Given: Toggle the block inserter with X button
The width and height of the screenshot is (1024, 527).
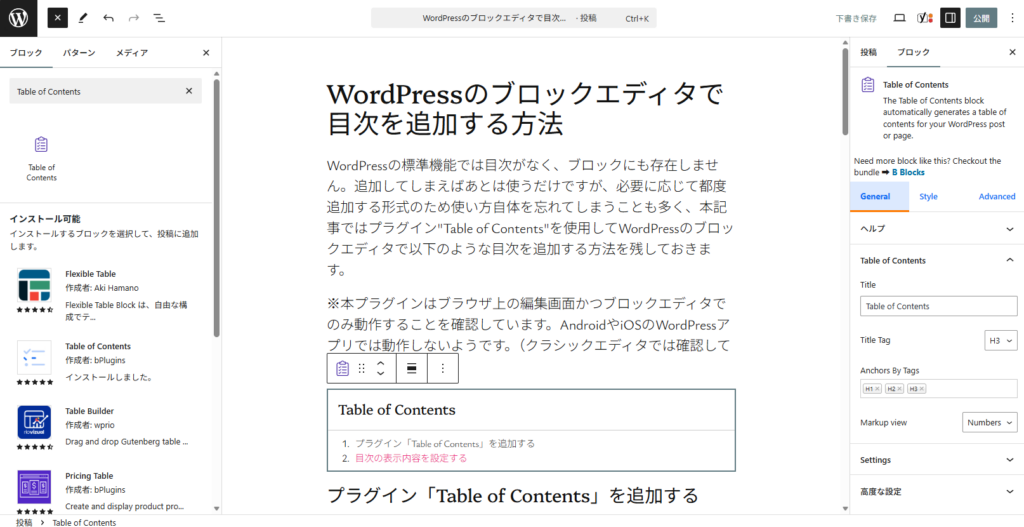Looking at the screenshot, I should (x=58, y=18).
